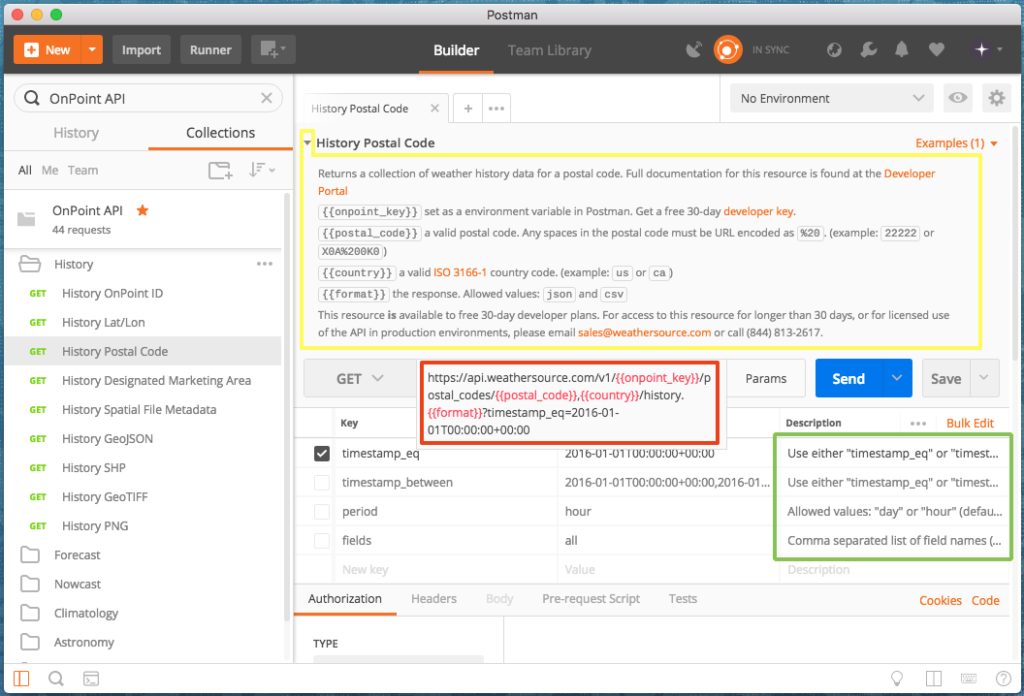Open the interceptor satellite icon

694,50
